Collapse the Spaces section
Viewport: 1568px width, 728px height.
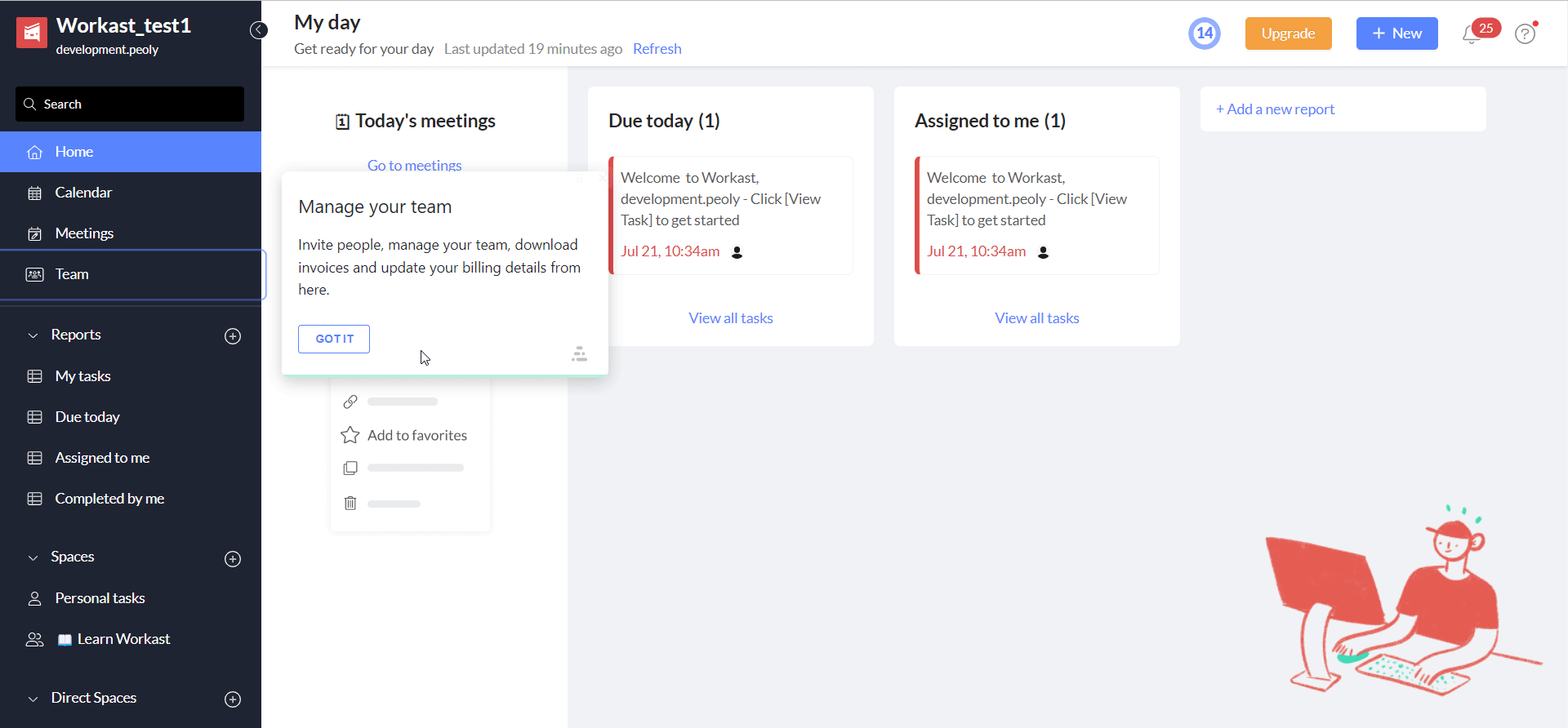coord(33,557)
